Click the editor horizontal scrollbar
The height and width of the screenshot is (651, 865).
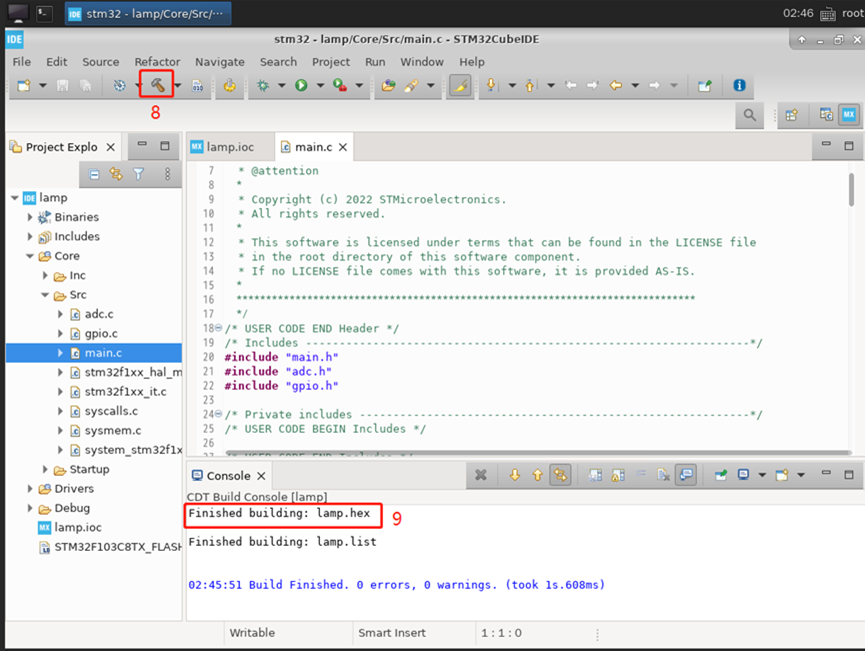click(538, 452)
